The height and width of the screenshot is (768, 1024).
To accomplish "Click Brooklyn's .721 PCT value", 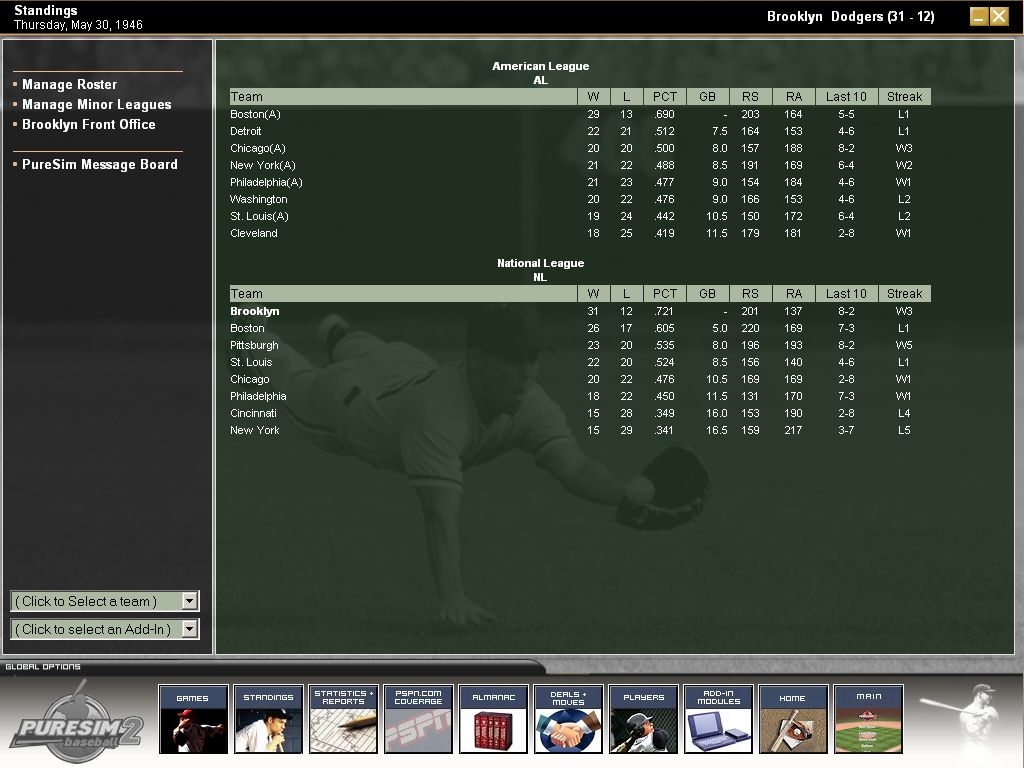I will click(x=664, y=312).
